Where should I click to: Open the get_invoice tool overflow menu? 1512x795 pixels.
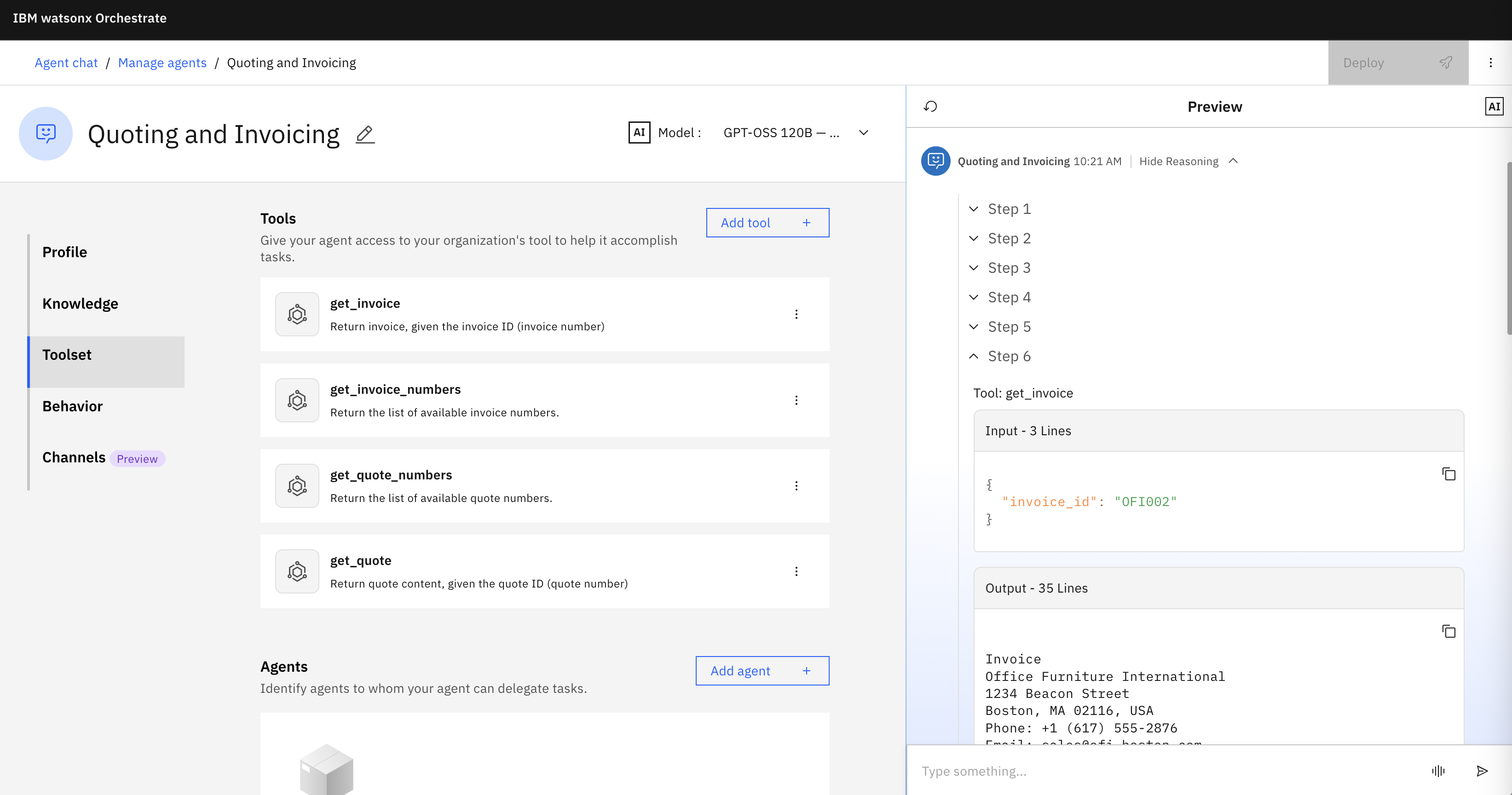tap(796, 315)
